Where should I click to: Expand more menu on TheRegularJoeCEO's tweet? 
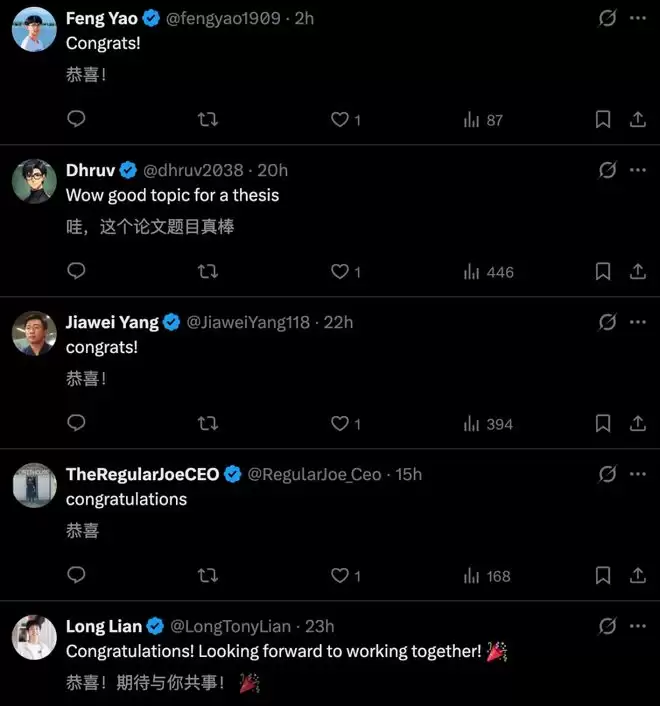[x=638, y=474]
